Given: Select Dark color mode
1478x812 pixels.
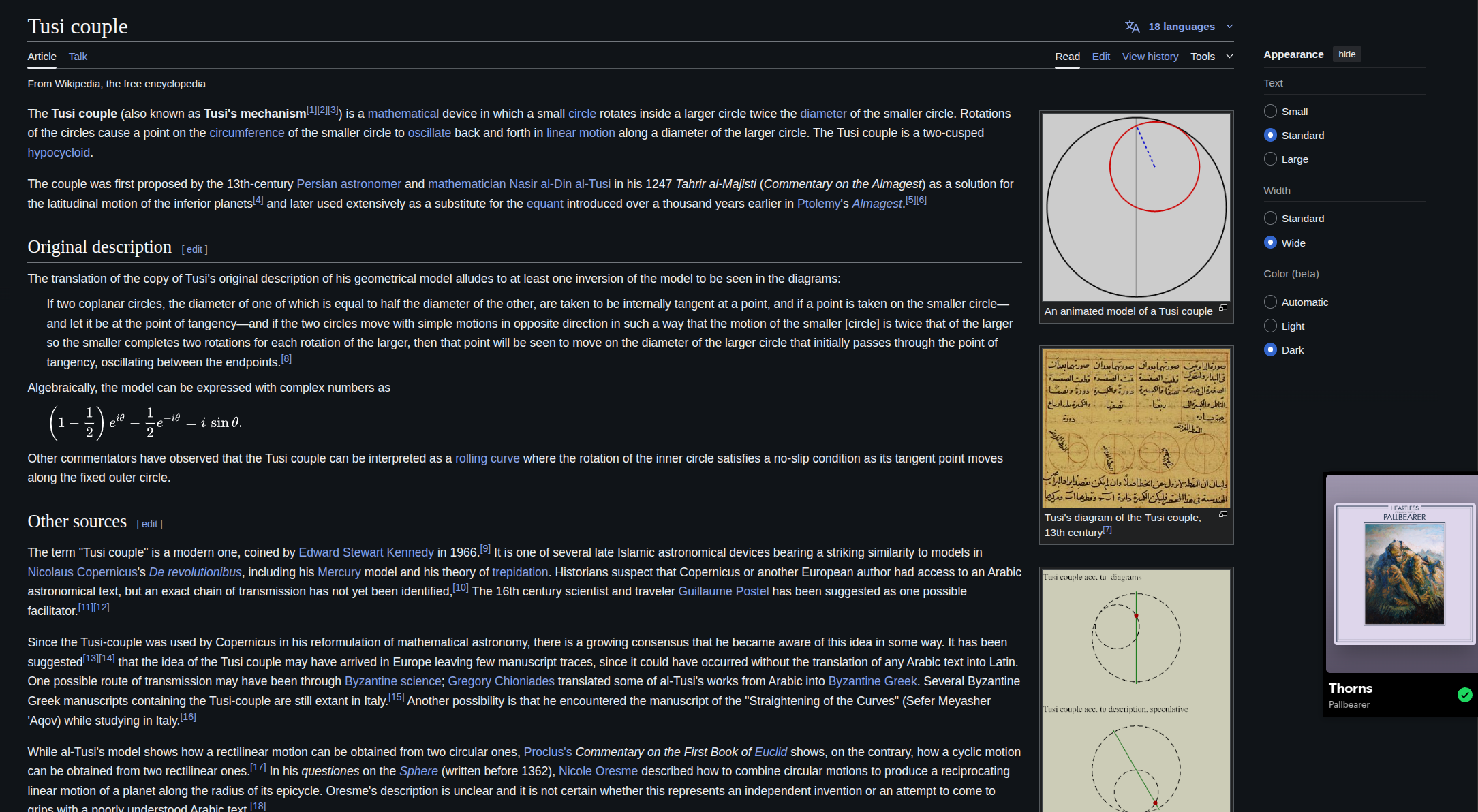Looking at the screenshot, I should point(1270,349).
